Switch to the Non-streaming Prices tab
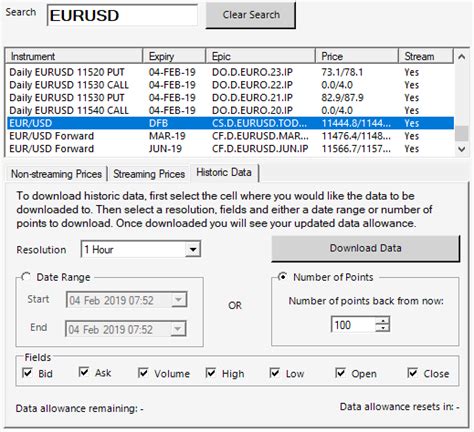The width and height of the screenshot is (474, 432). coord(56,174)
